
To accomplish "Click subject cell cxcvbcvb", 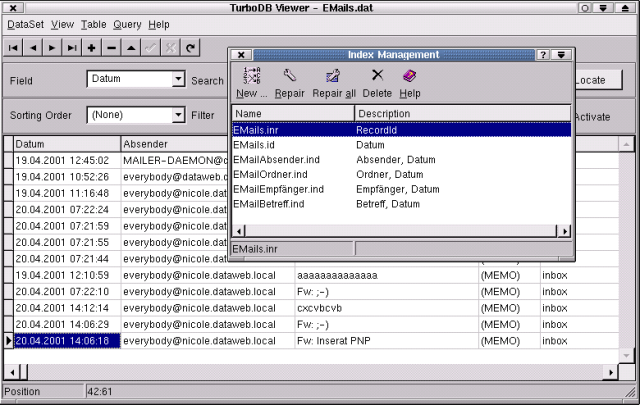I will coord(386,308).
